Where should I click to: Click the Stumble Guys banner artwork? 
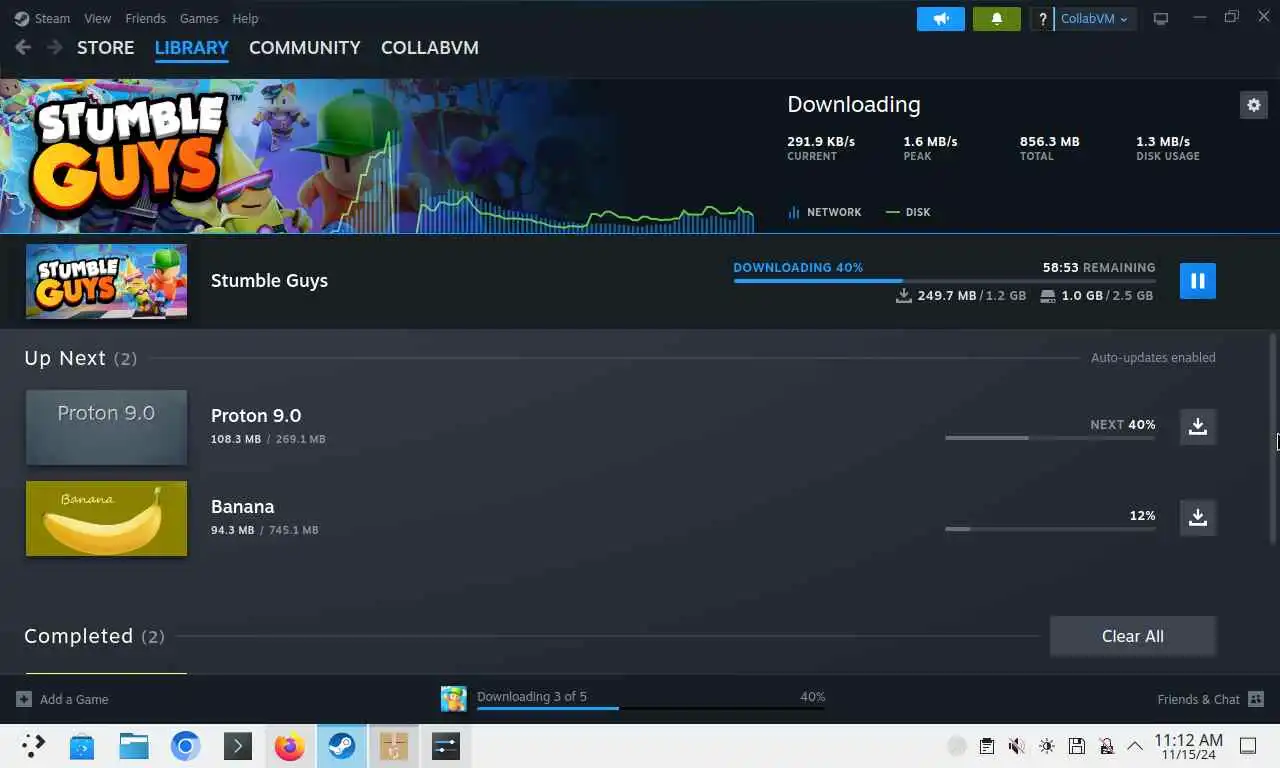(377, 156)
